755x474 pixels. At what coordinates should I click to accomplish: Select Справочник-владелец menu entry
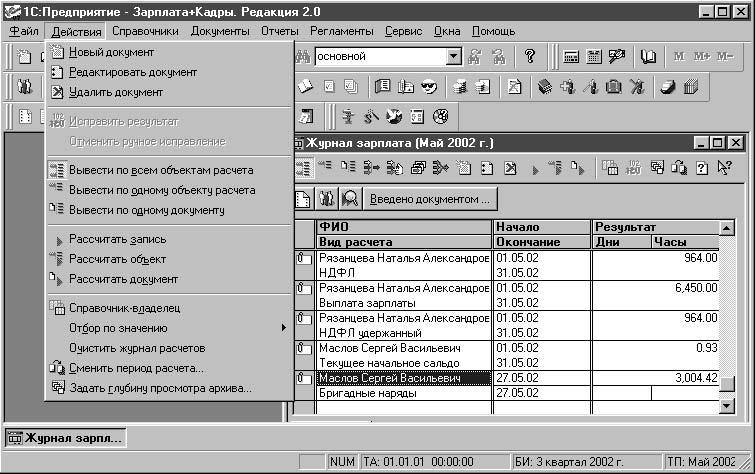click(169, 308)
